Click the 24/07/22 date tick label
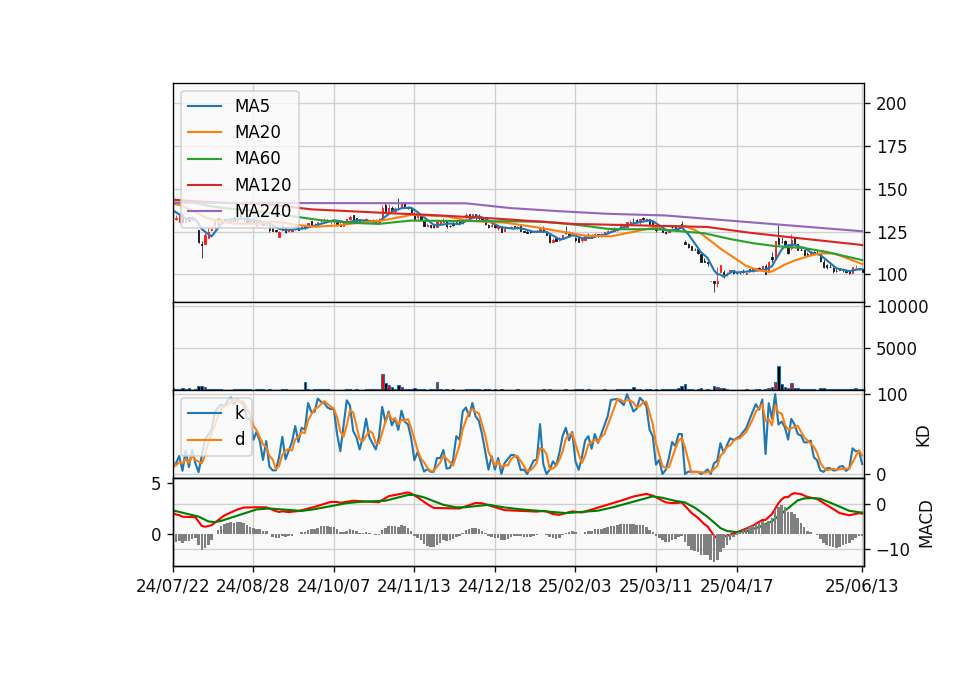960x690 pixels. (173, 586)
